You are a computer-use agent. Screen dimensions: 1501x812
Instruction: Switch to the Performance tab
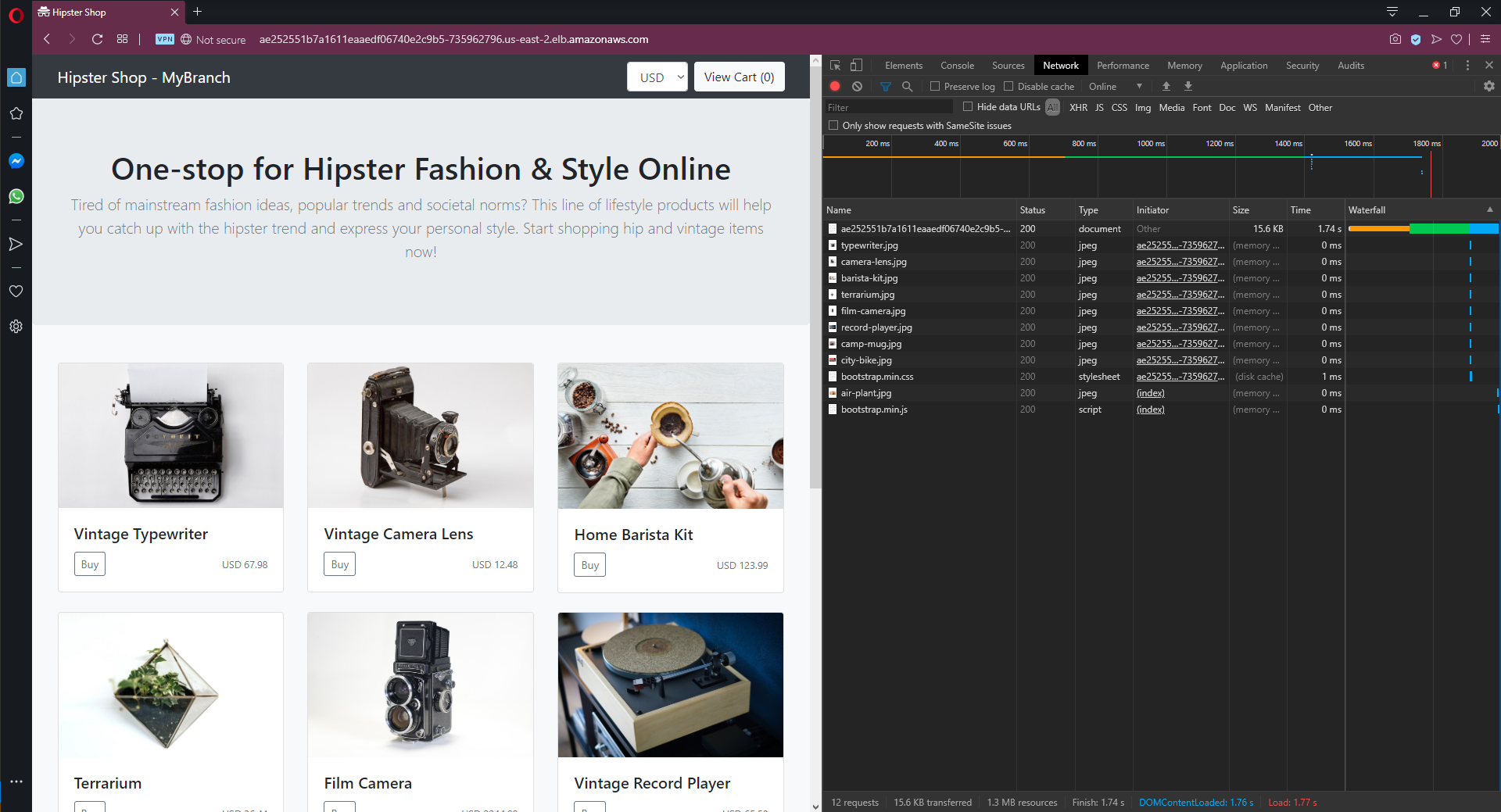(1123, 66)
